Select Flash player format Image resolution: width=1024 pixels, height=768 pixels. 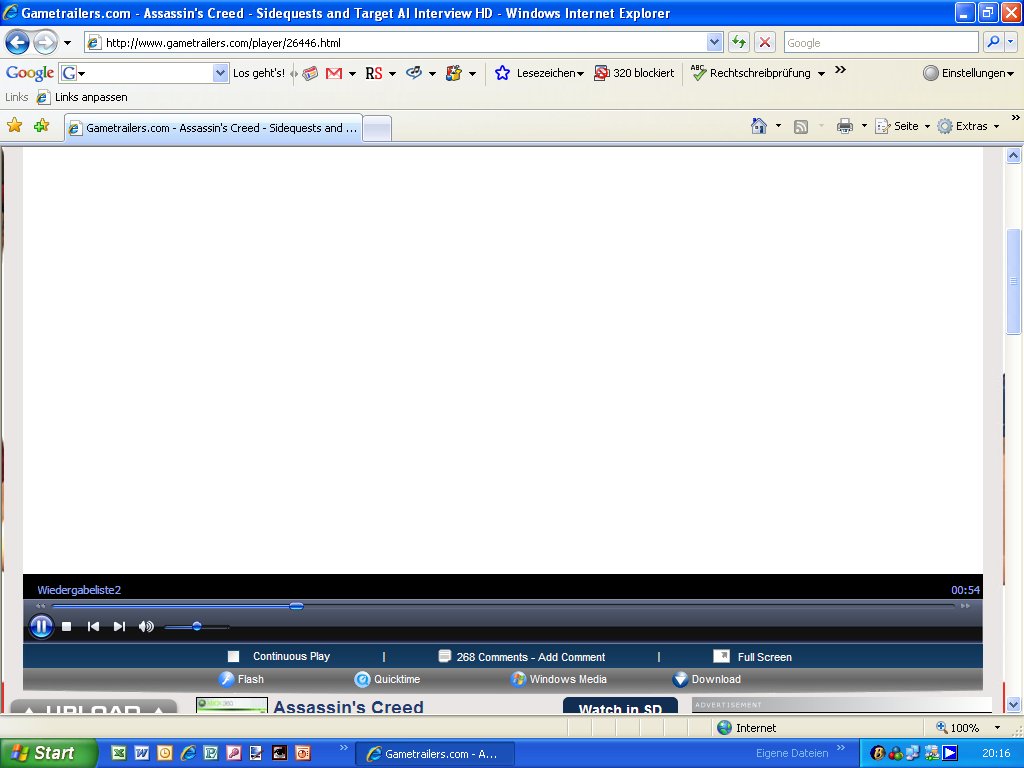[x=251, y=679]
